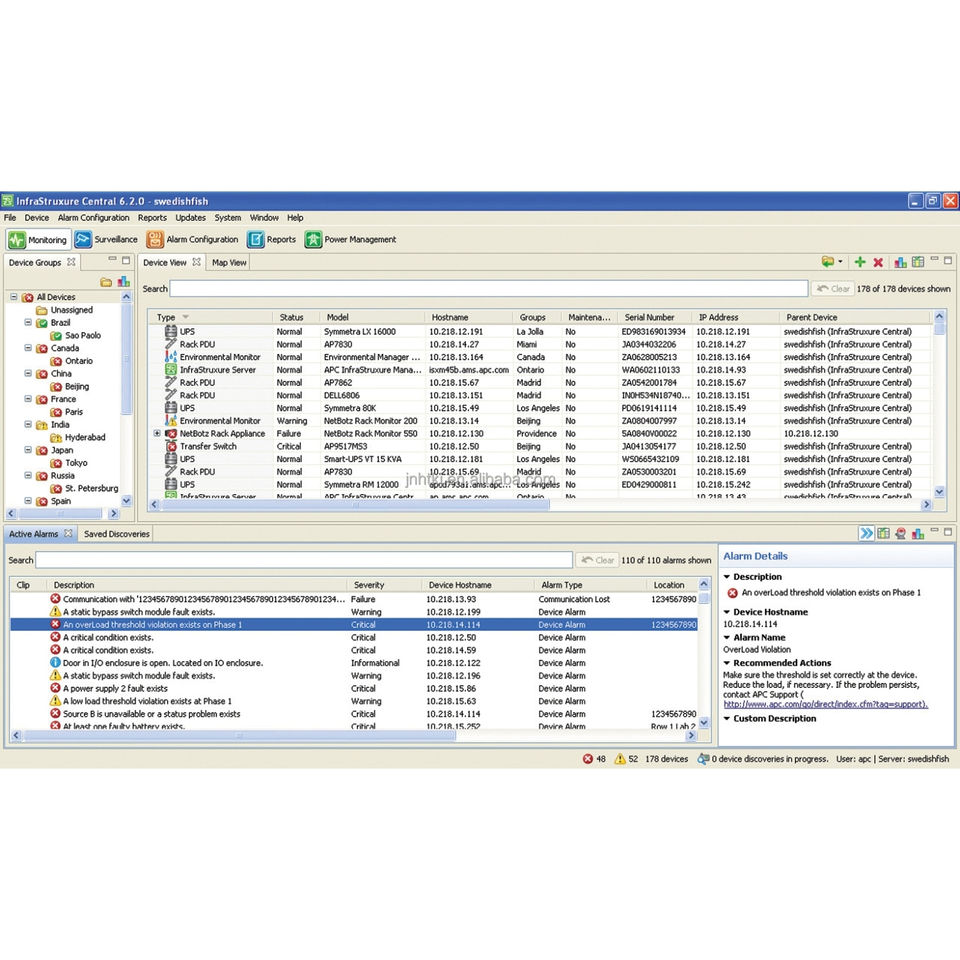Close the Device View tab
960x960 pixels.
point(197,262)
